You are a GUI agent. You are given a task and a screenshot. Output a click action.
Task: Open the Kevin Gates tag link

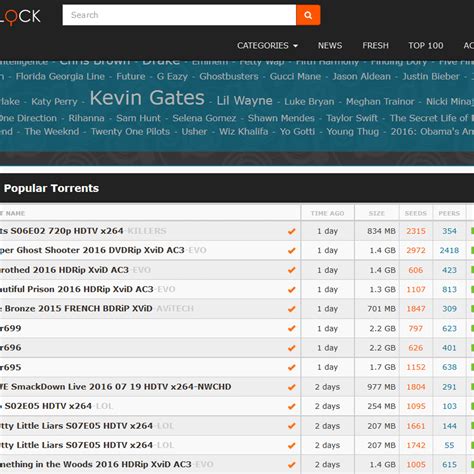(x=147, y=98)
